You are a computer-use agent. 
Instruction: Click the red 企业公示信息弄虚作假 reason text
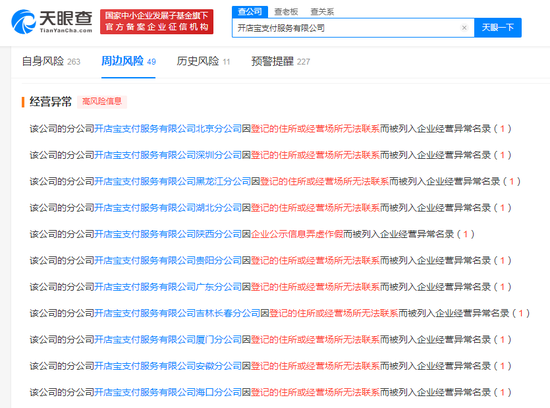pos(297,234)
